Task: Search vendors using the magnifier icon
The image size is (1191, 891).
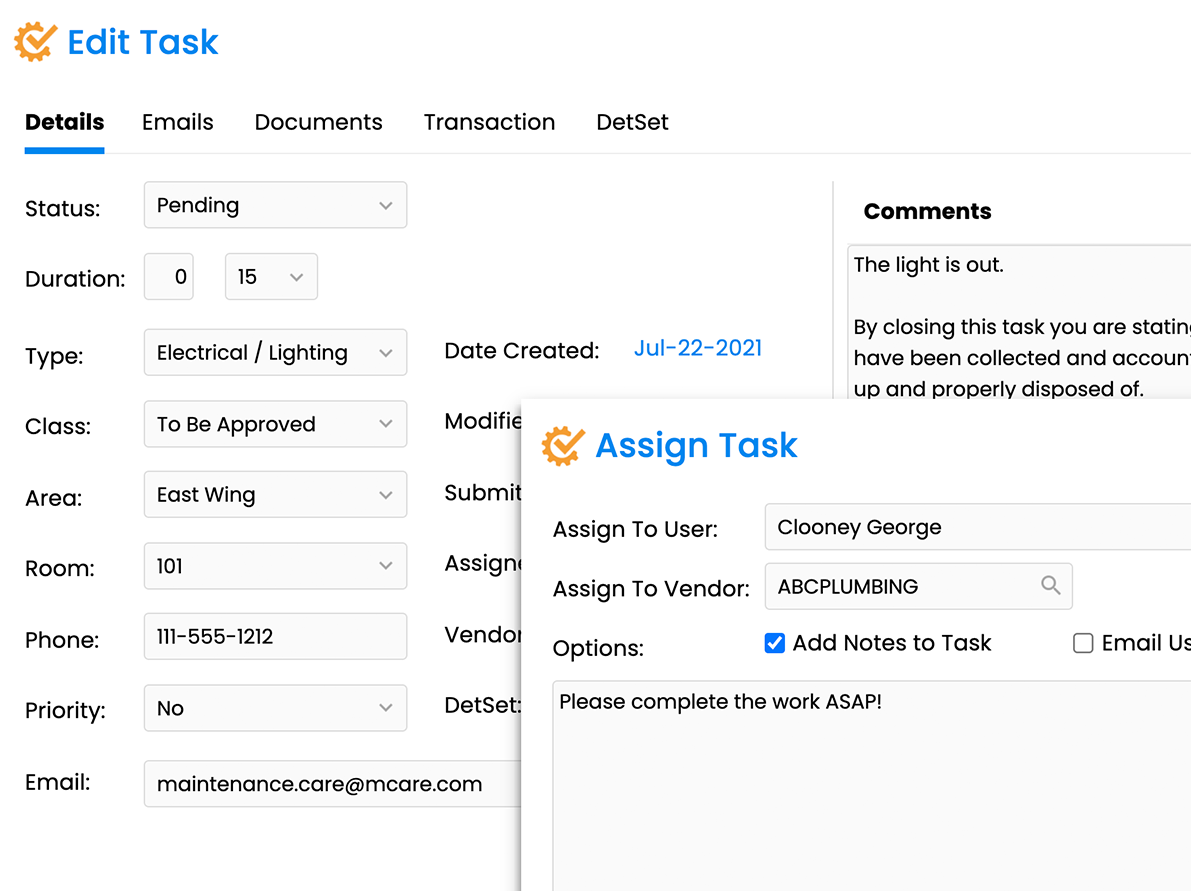Action: click(x=1050, y=586)
